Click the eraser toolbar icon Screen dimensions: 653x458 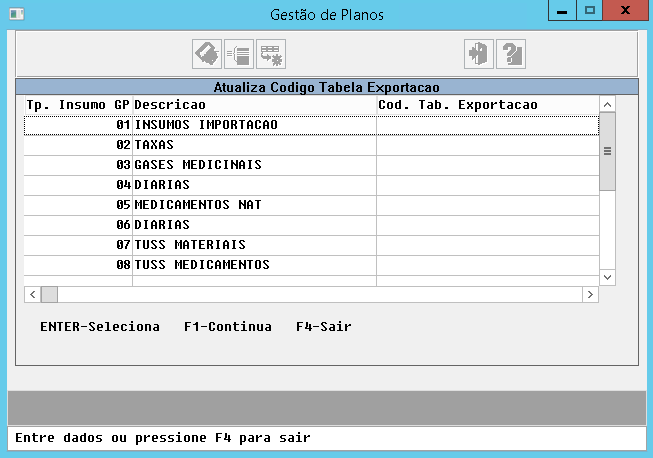point(207,53)
